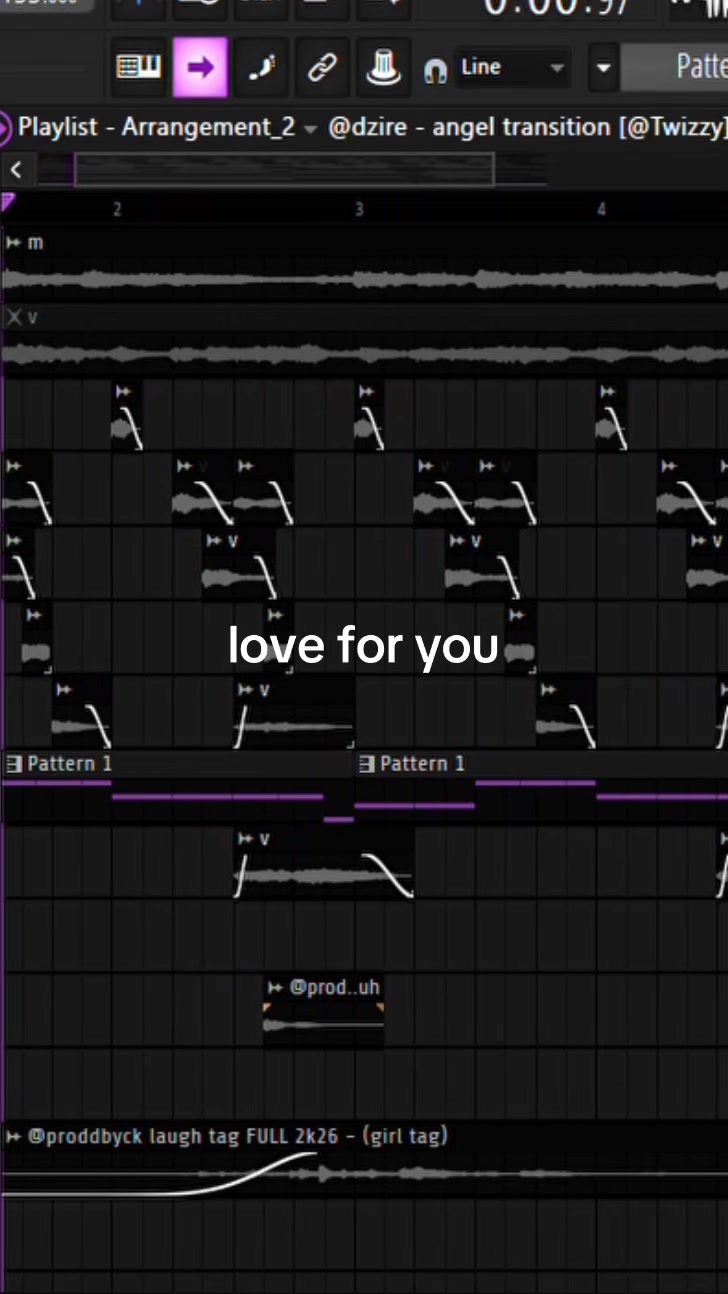The width and height of the screenshot is (728, 1294).
Task: Select the '@prod..uh' audio clip waveform
Action: pyautogui.click(x=324, y=1024)
